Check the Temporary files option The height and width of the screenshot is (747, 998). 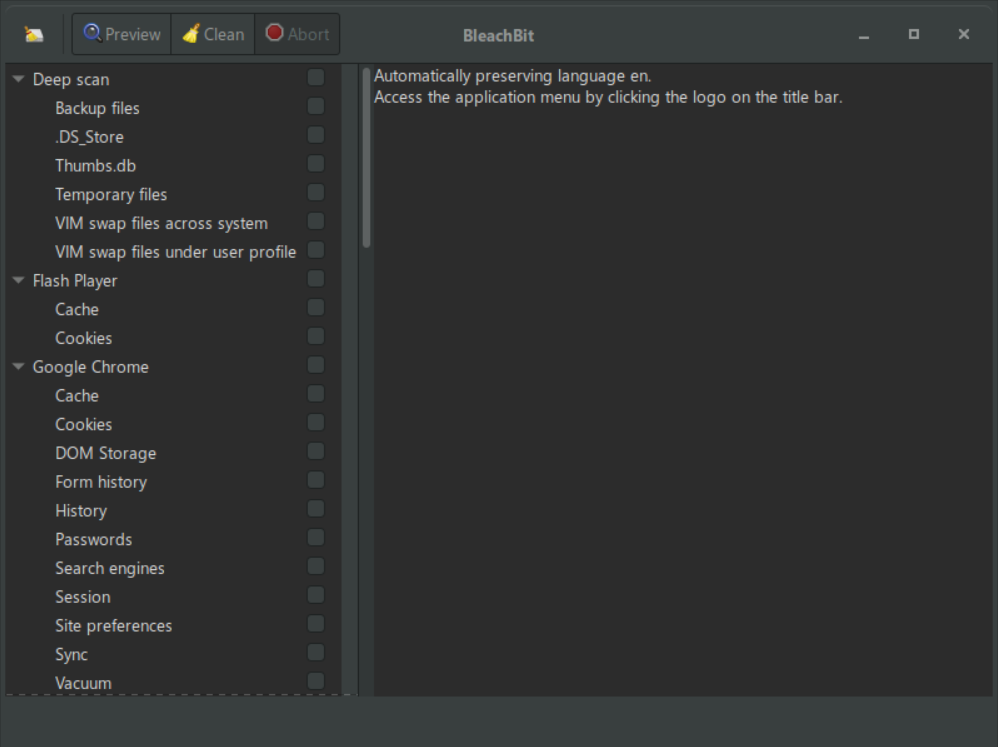[x=316, y=192]
